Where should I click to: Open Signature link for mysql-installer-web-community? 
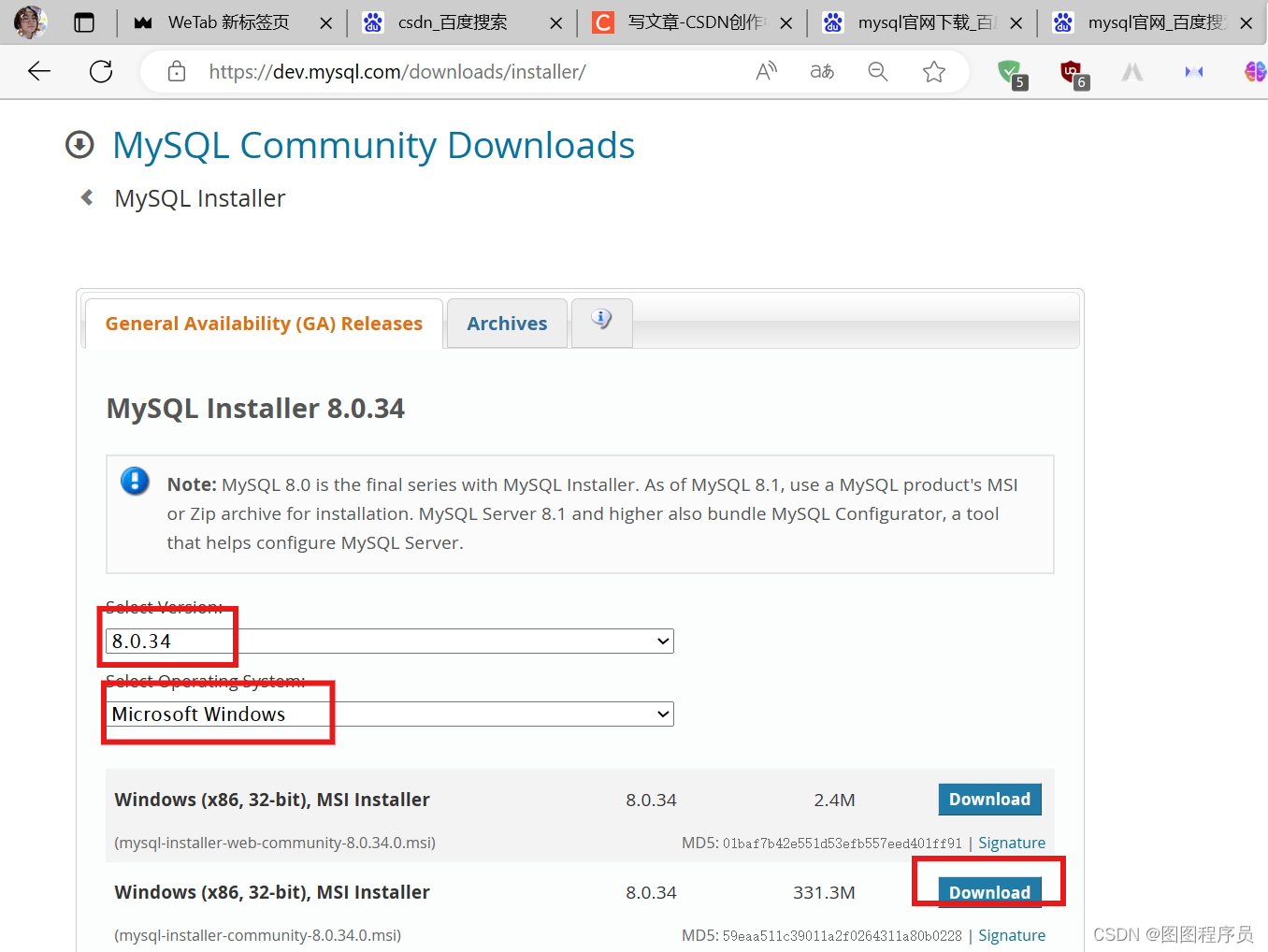click(x=1012, y=843)
